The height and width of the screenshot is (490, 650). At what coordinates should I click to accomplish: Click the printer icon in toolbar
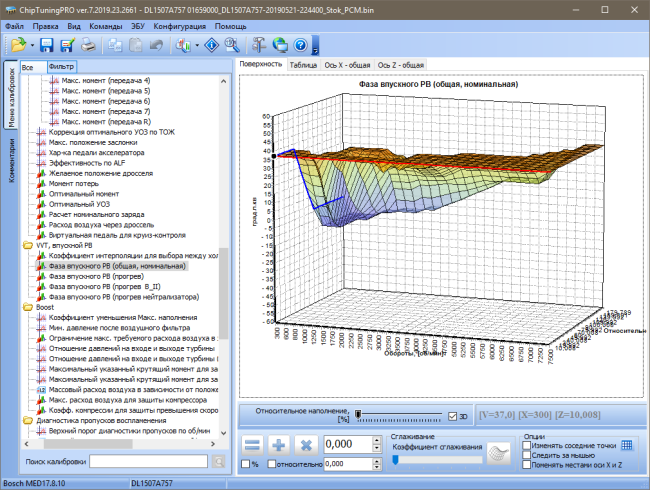pos(88,45)
